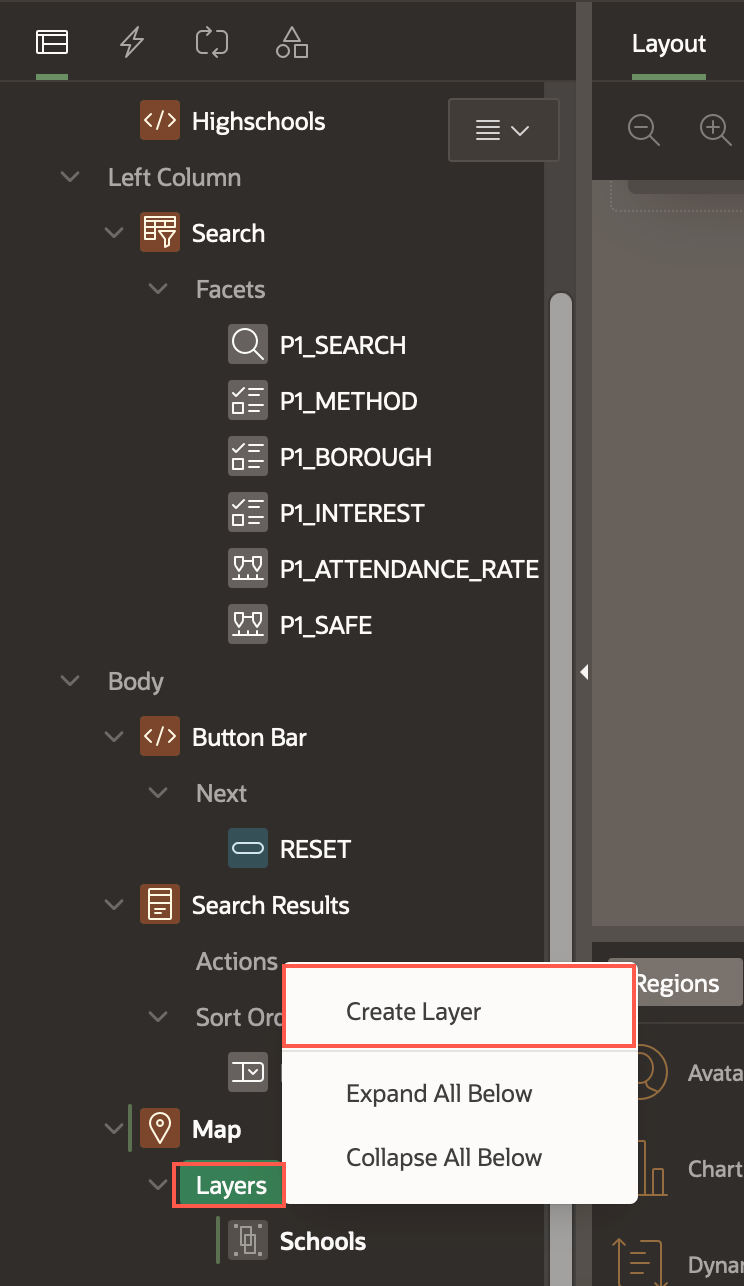Screen dimensions: 744x1286
Task: Click the zoom in icon in Layout panel
Action: (x=715, y=129)
